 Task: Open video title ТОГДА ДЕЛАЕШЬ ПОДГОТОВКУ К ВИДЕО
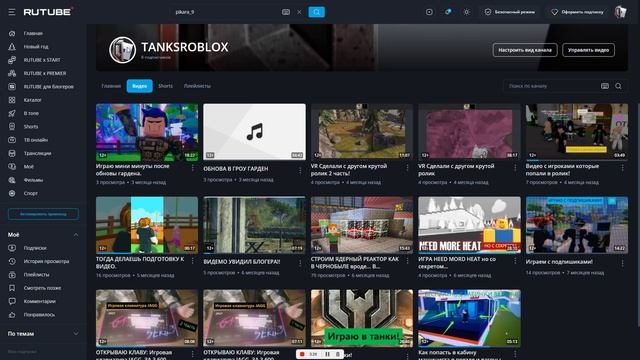140,262
